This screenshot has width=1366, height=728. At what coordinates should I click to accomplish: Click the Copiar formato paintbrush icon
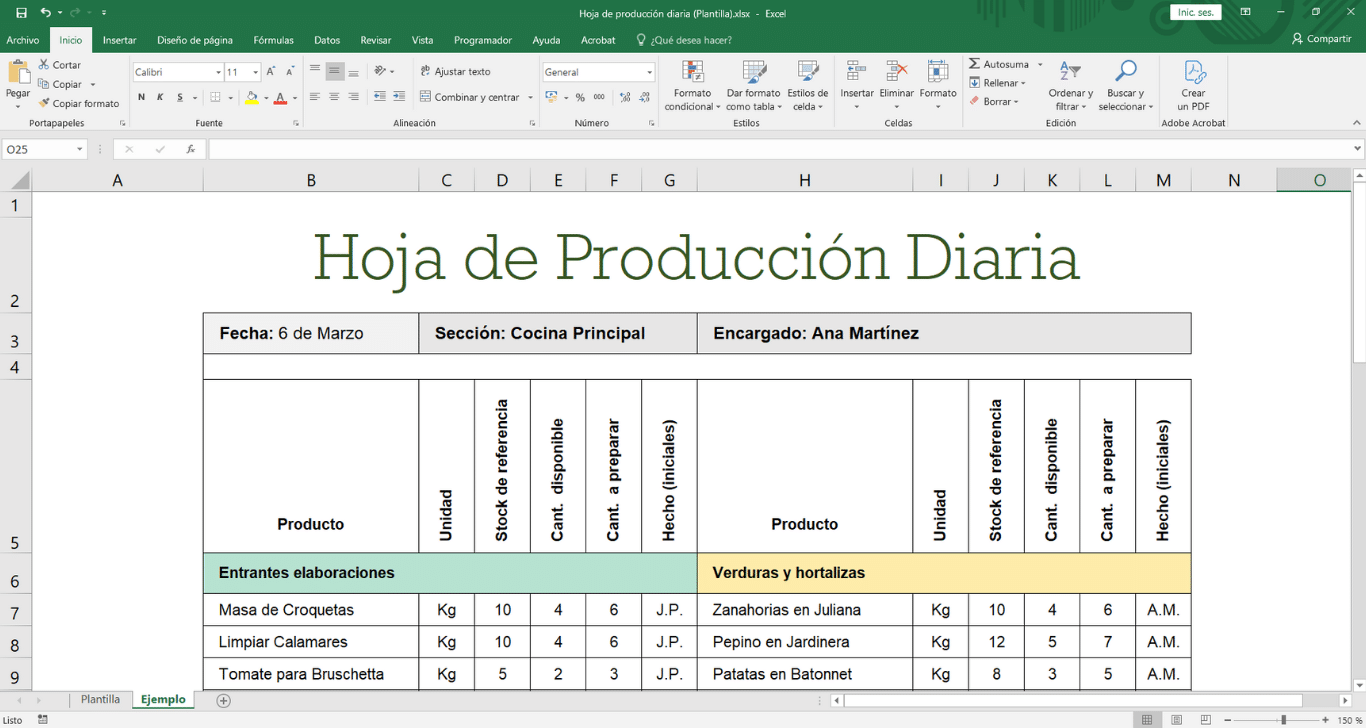pyautogui.click(x=44, y=103)
